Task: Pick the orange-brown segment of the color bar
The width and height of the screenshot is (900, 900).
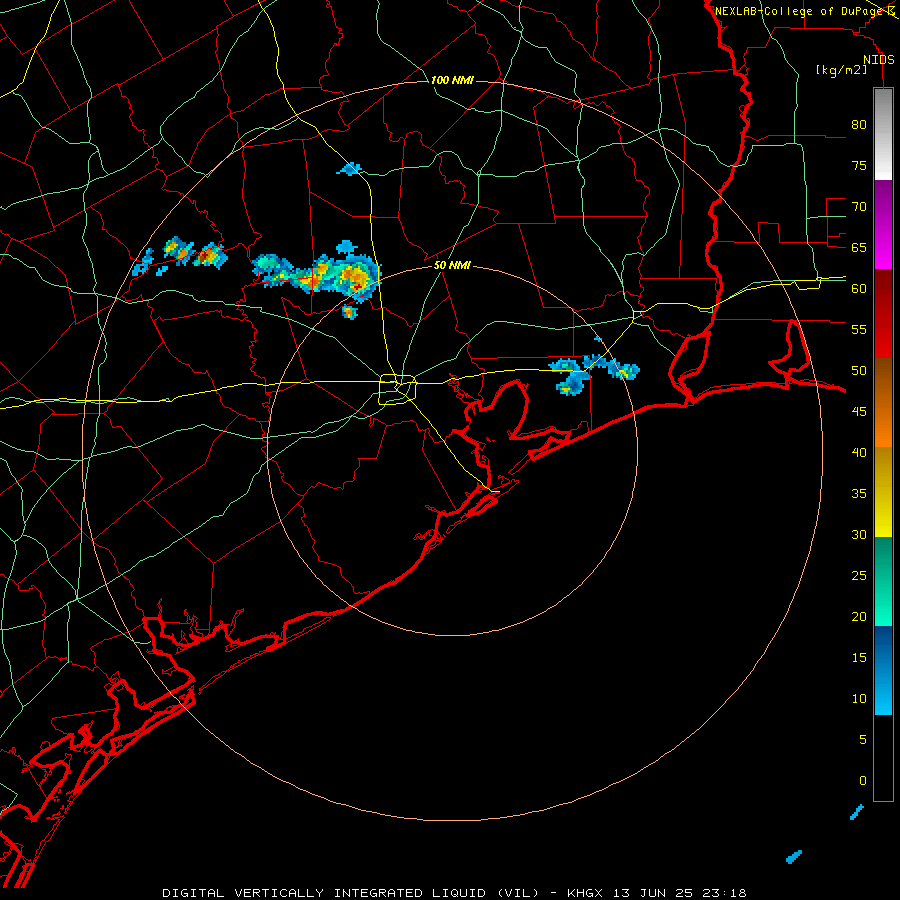Action: point(883,402)
